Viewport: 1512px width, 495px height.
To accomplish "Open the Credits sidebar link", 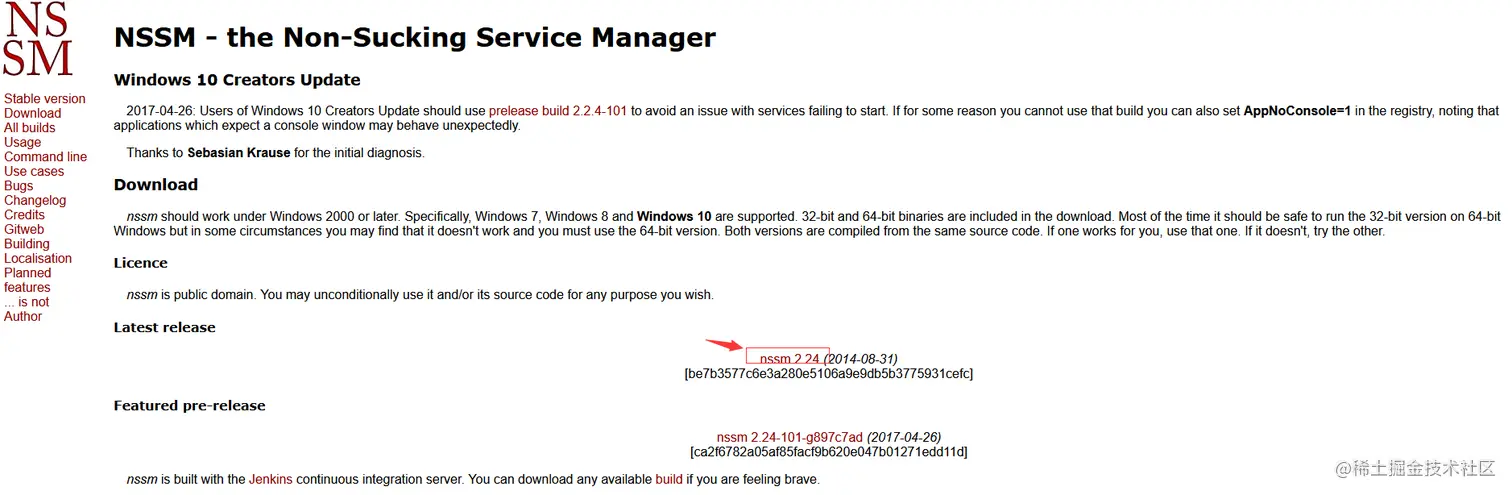I will tap(25, 215).
